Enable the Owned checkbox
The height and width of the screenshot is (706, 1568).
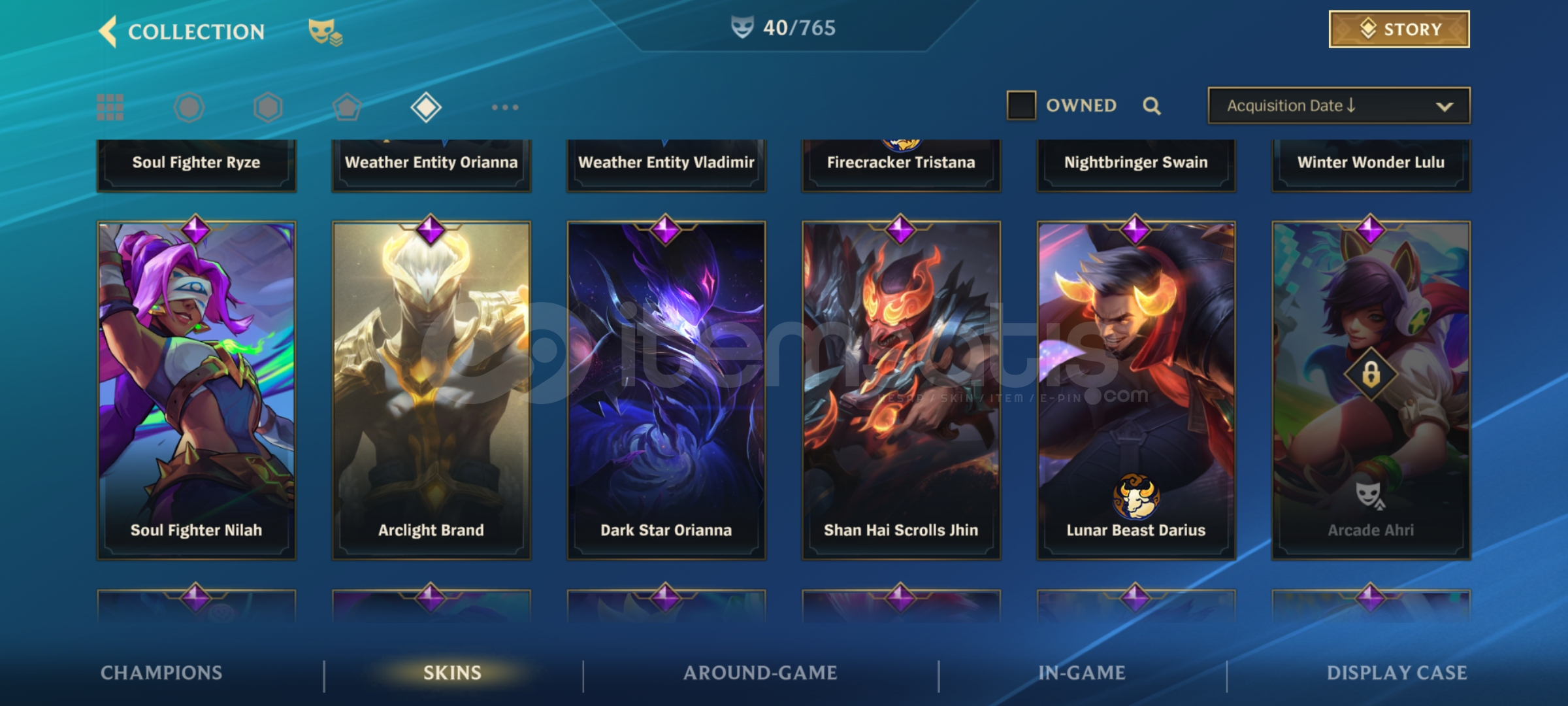point(1021,105)
